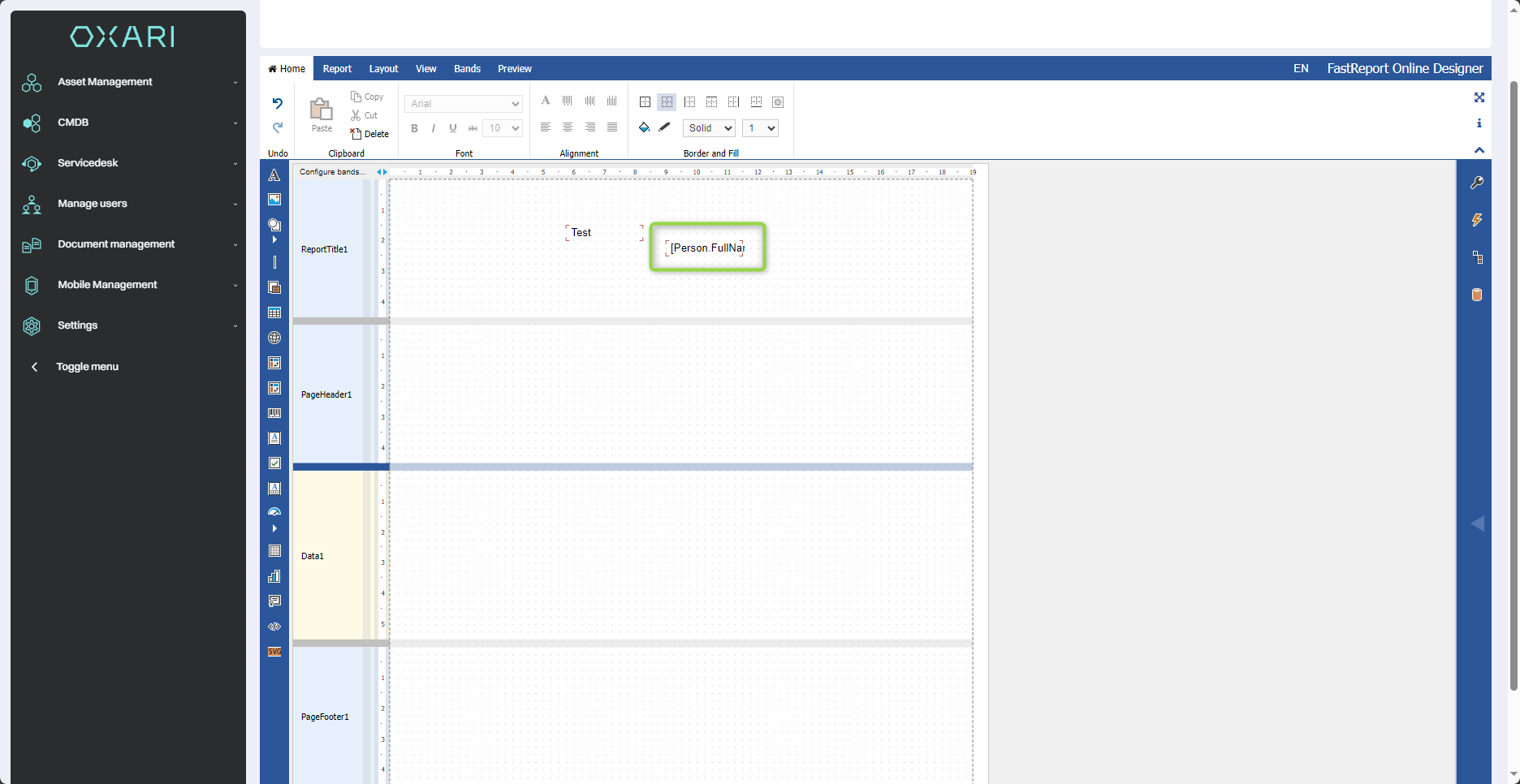
Task: Open the Events lightning panel
Action: click(x=1477, y=220)
